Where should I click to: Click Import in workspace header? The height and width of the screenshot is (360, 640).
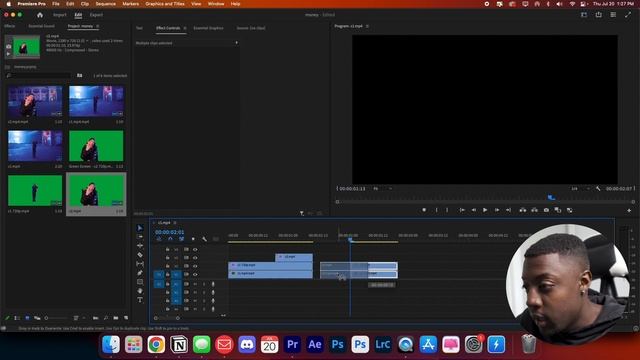click(60, 15)
